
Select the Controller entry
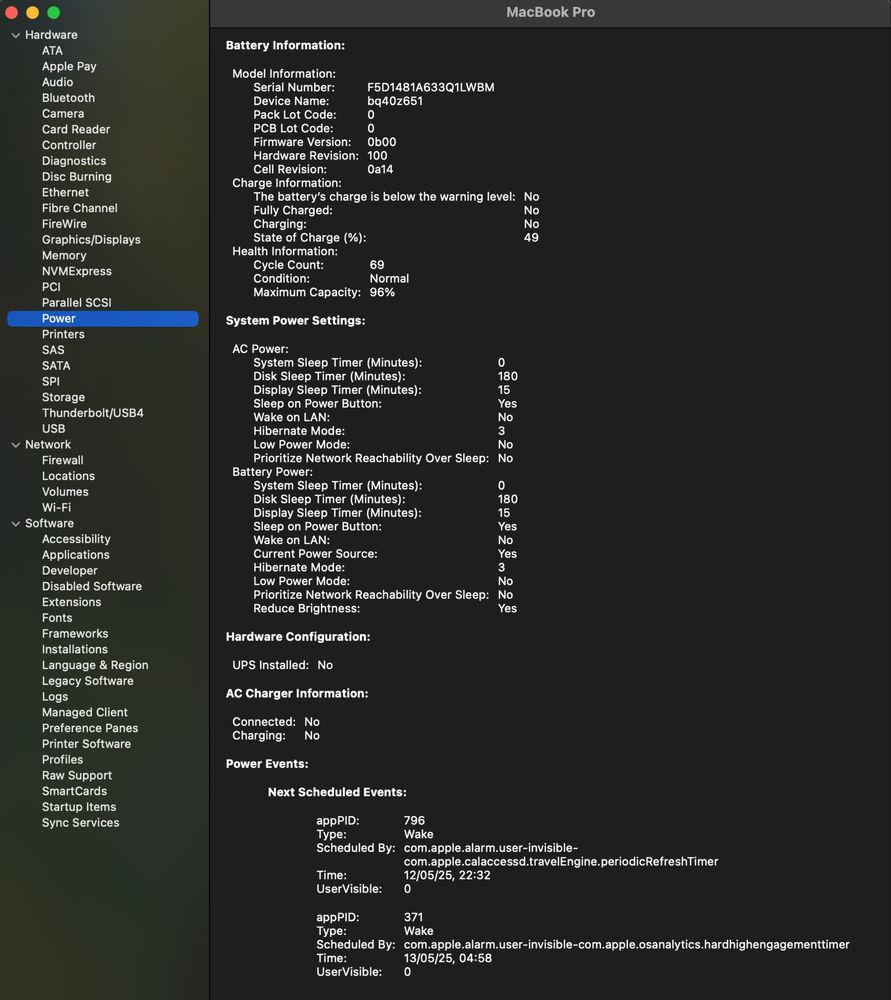coord(69,145)
